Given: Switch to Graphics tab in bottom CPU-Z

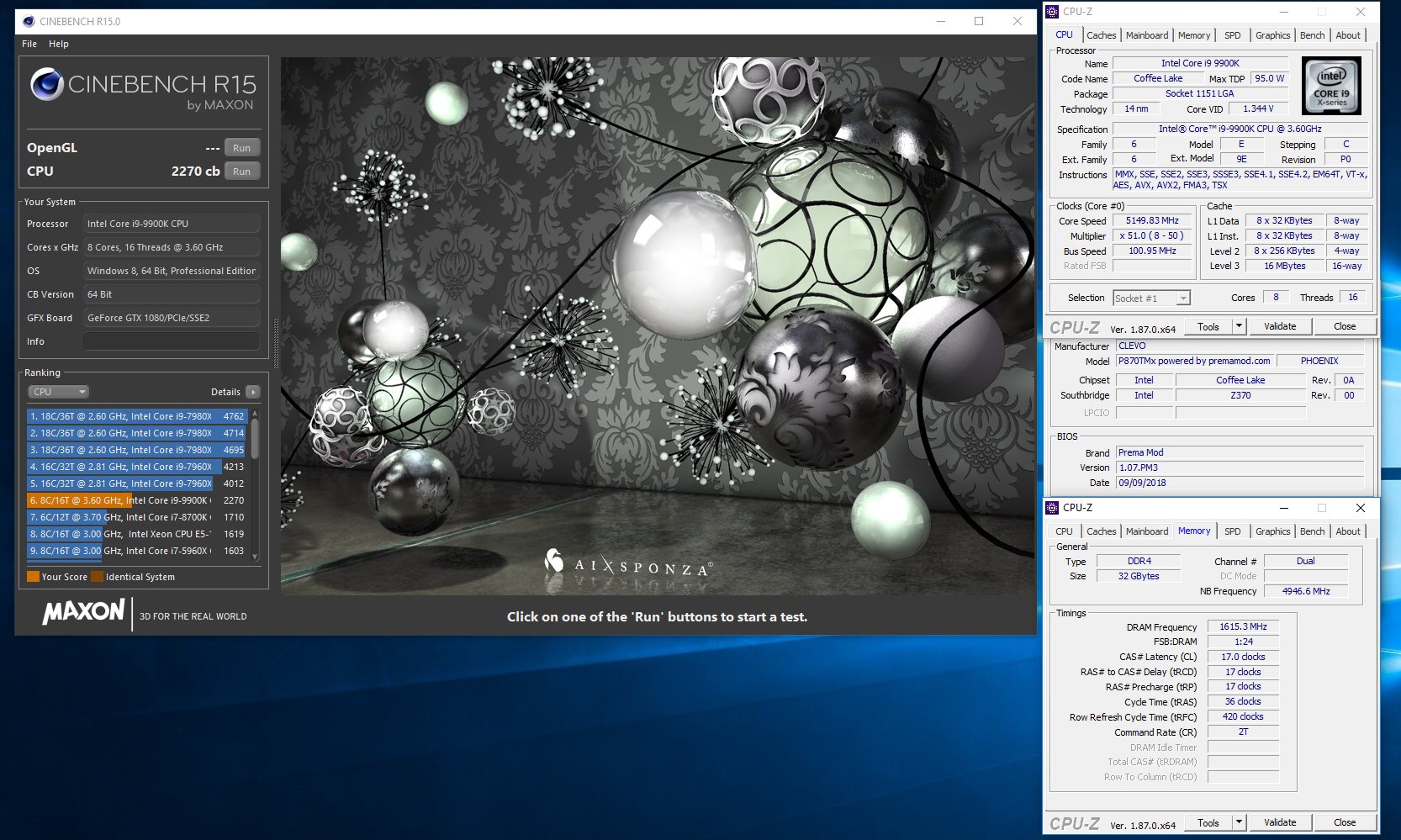Looking at the screenshot, I should (x=1272, y=531).
